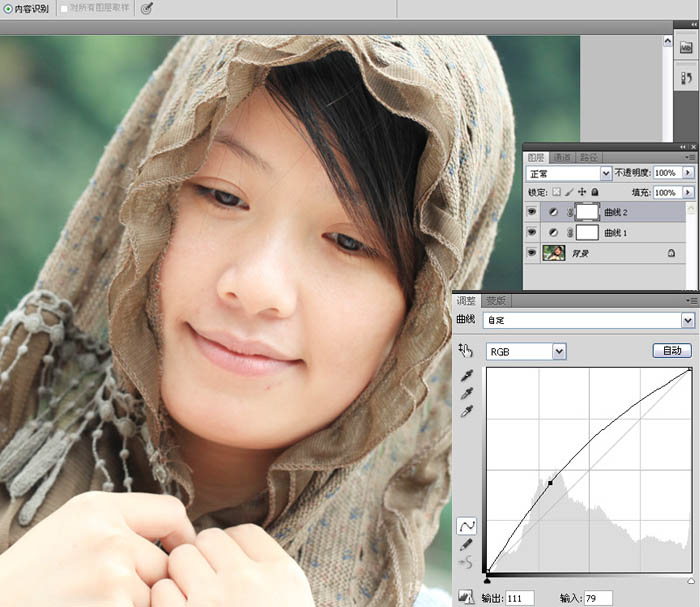Switch to the 图层 tab
700x607 pixels.
point(536,158)
